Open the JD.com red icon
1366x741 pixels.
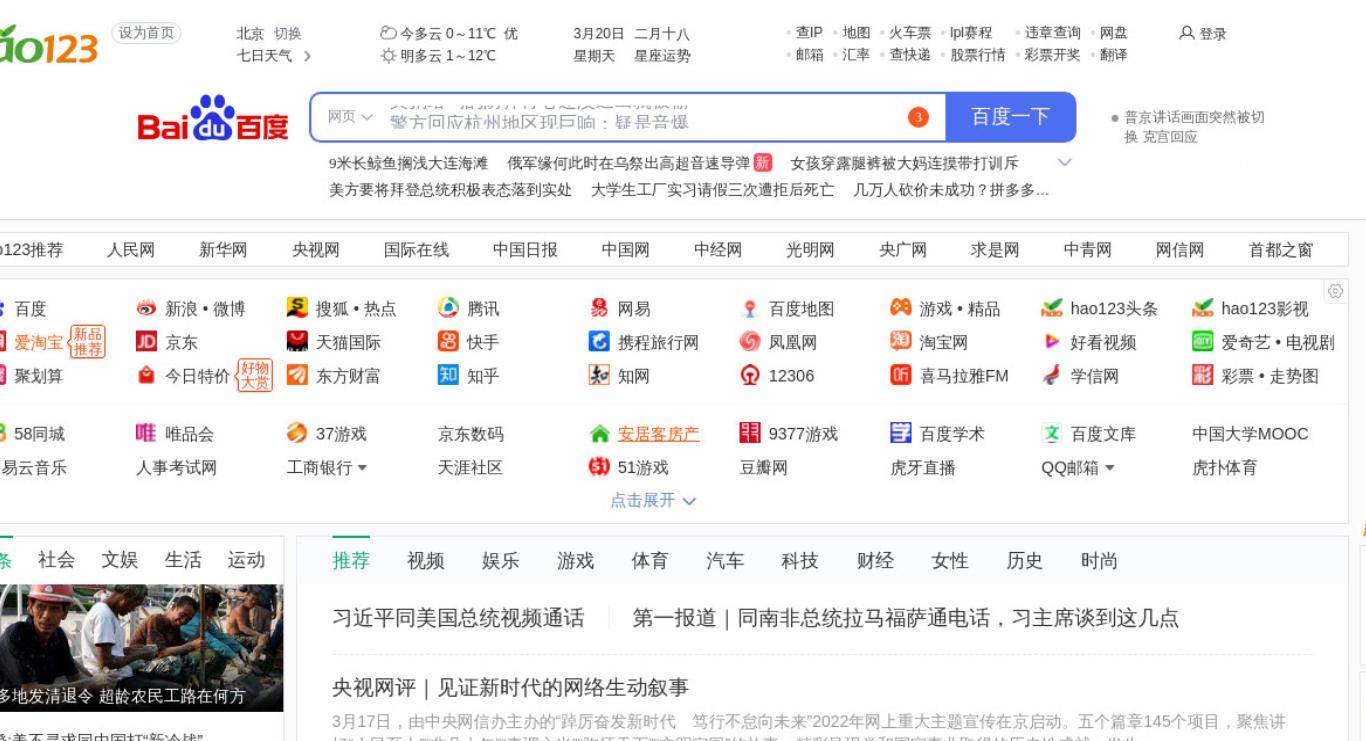point(146,342)
